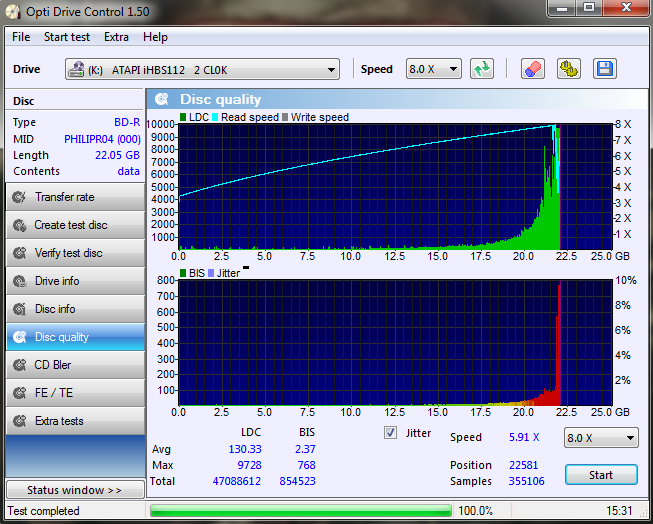
Task: Click the Opti Drive Control title bar icon
Action: coord(13,12)
